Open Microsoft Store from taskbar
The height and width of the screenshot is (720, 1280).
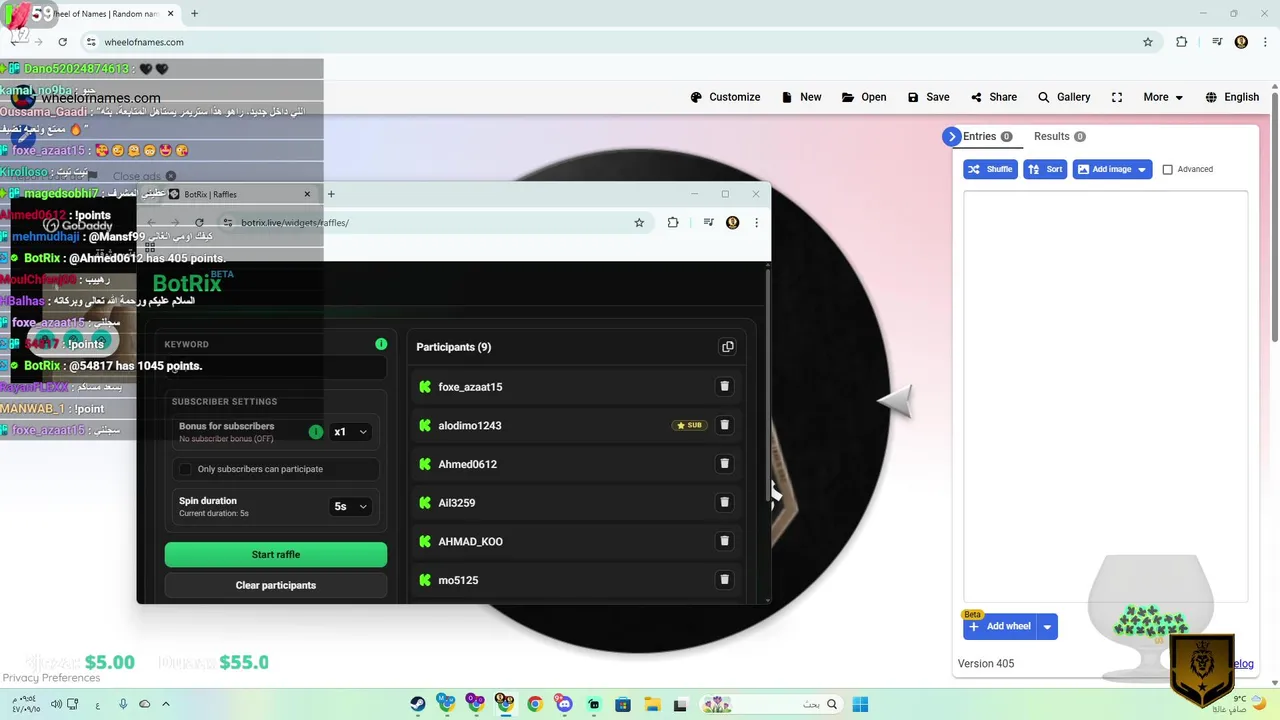pos(623,704)
